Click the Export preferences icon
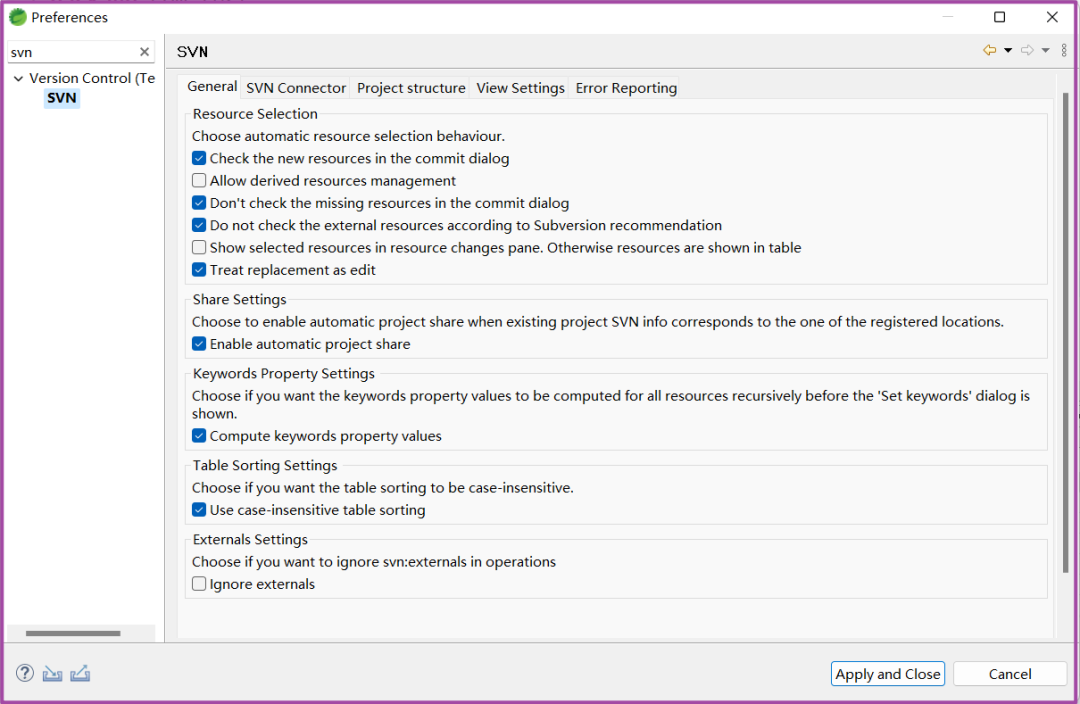Image resolution: width=1080 pixels, height=704 pixels. pos(81,673)
